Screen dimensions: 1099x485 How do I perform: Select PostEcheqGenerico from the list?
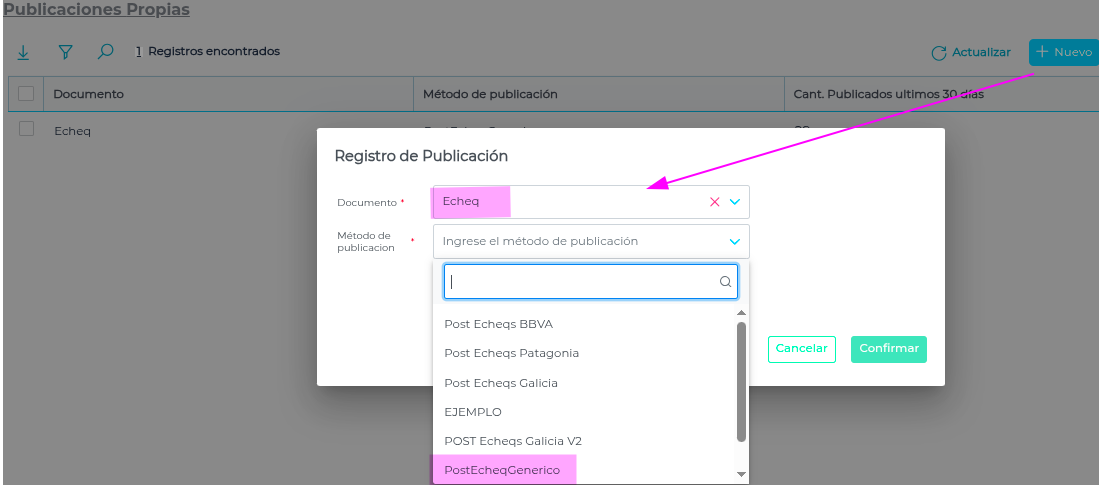coord(502,470)
